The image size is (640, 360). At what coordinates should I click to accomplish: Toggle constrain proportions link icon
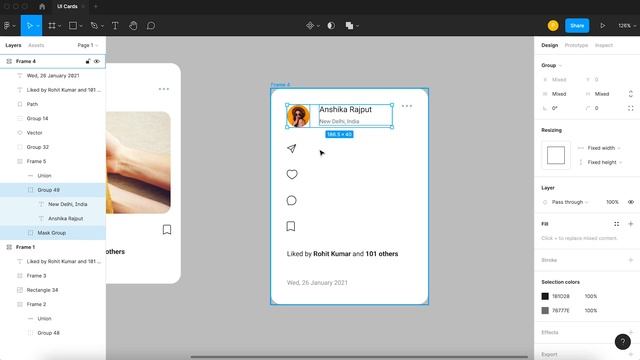(631, 94)
